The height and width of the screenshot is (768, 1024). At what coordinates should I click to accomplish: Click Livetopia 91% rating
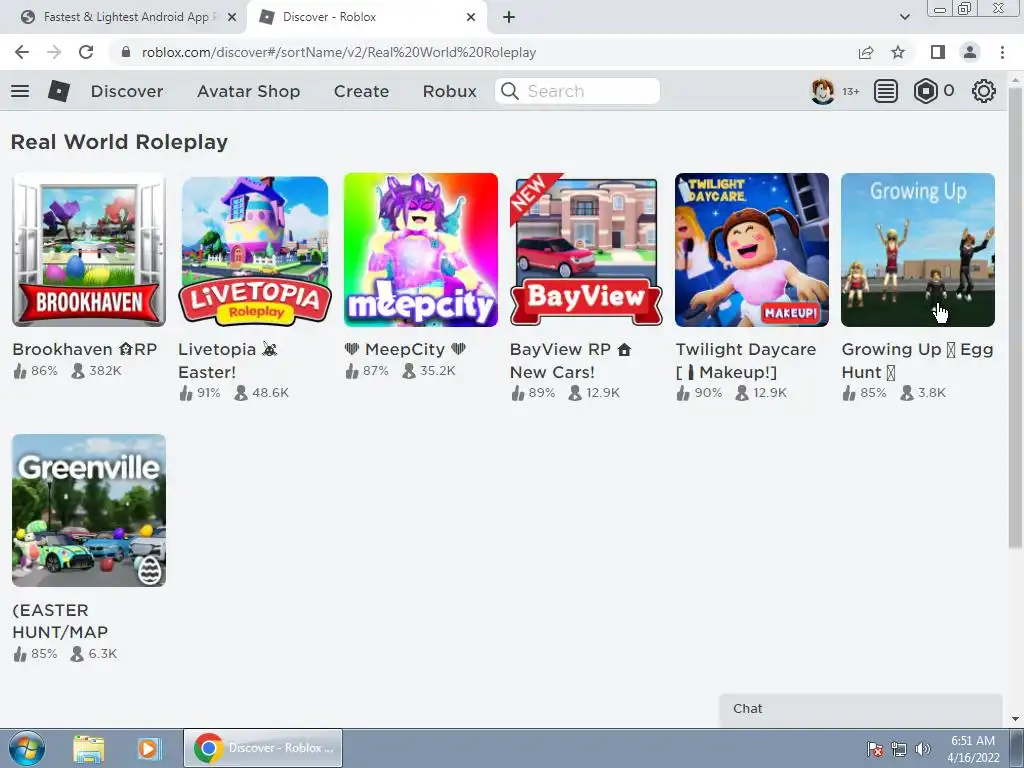pos(200,393)
